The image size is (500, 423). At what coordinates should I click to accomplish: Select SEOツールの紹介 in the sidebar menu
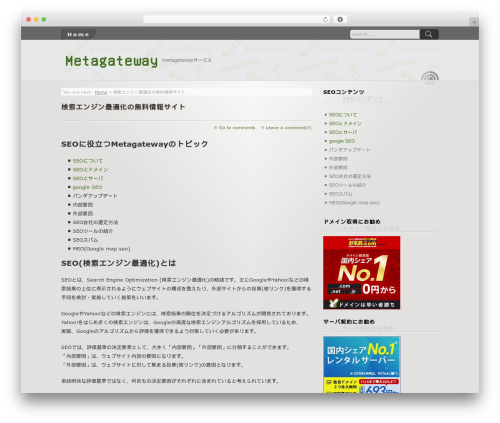[347, 185]
